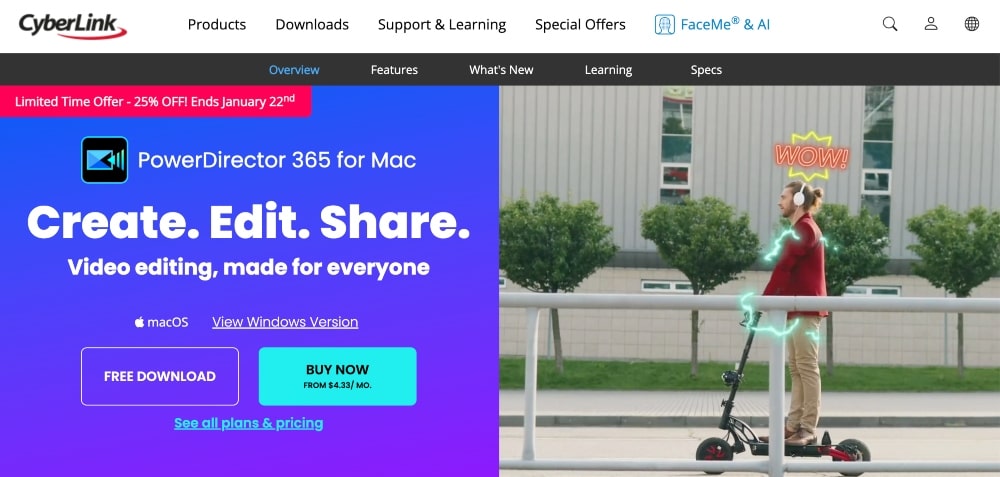This screenshot has width=1000, height=477.
Task: Click the BUY NOW button
Action: click(337, 376)
